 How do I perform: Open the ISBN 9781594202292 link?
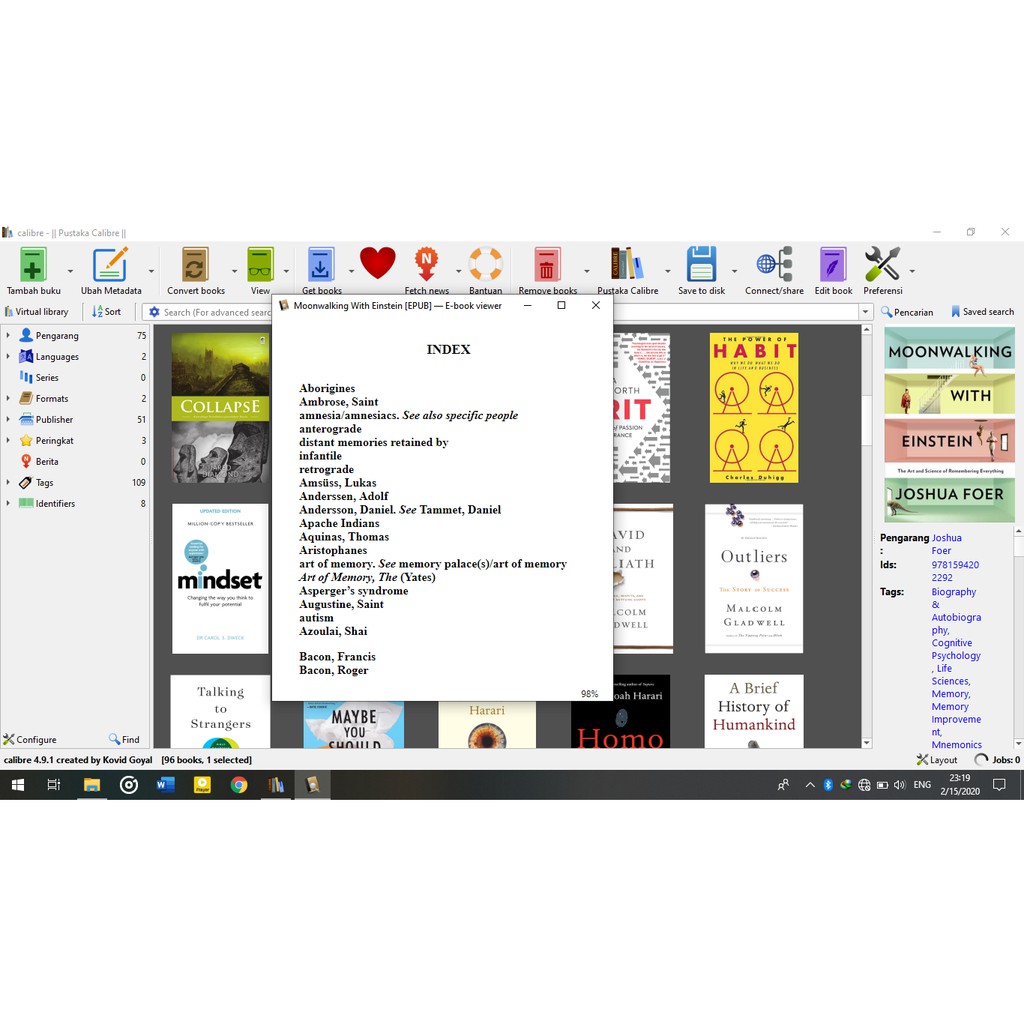pyautogui.click(x=955, y=571)
